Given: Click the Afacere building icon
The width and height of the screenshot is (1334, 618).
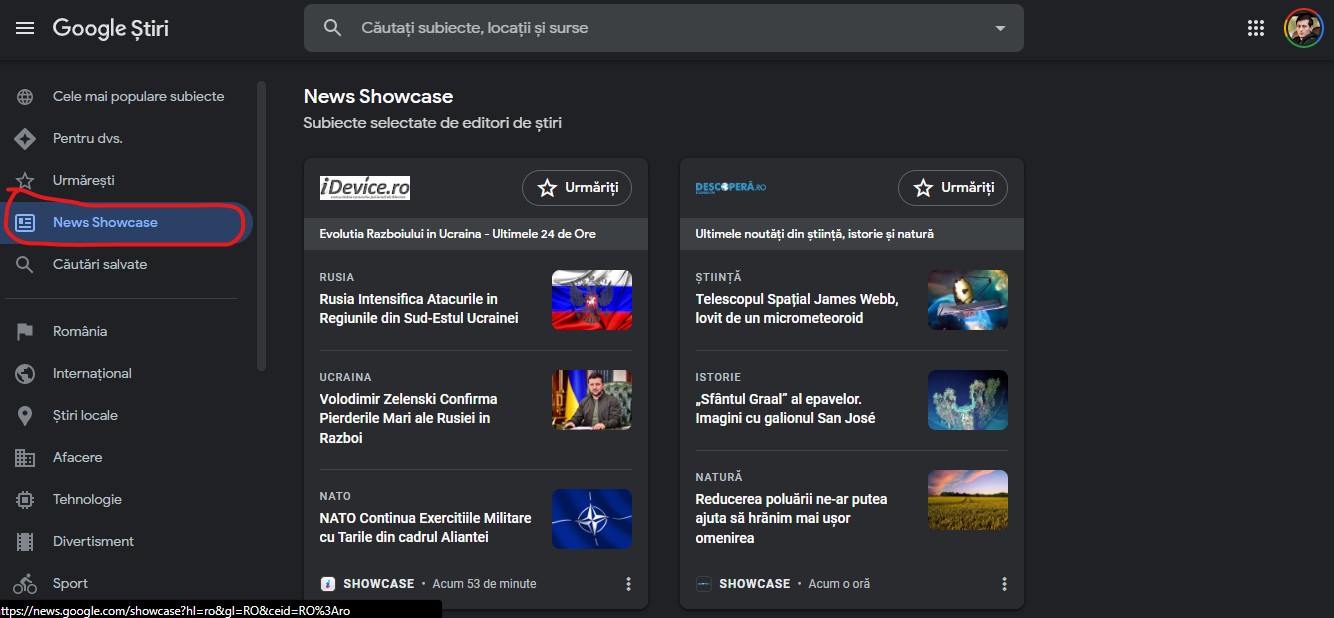Looking at the screenshot, I should click(x=25, y=458).
